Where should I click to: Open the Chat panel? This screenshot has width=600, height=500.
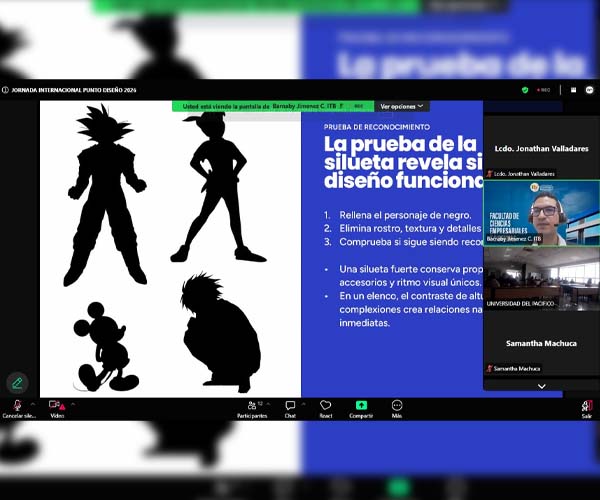tap(290, 408)
